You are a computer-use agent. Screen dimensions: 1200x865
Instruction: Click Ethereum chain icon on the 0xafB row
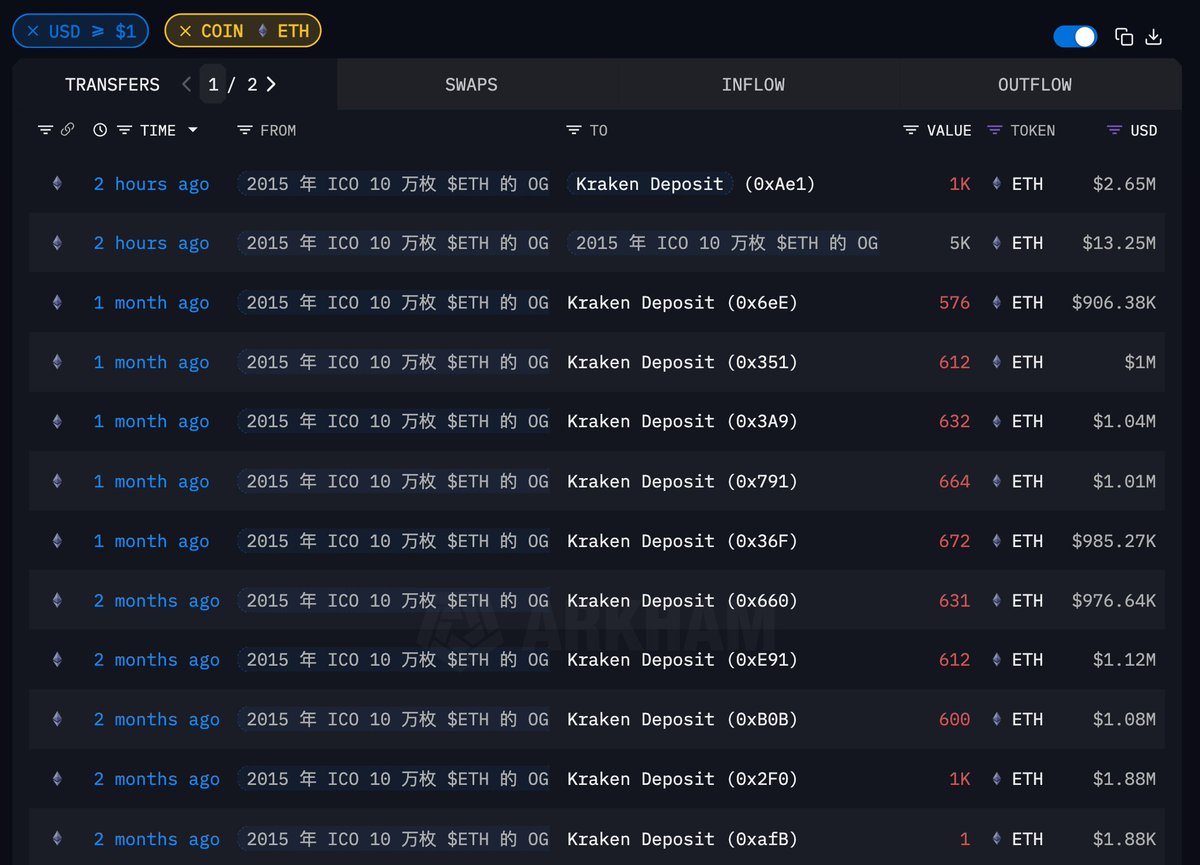(x=57, y=839)
